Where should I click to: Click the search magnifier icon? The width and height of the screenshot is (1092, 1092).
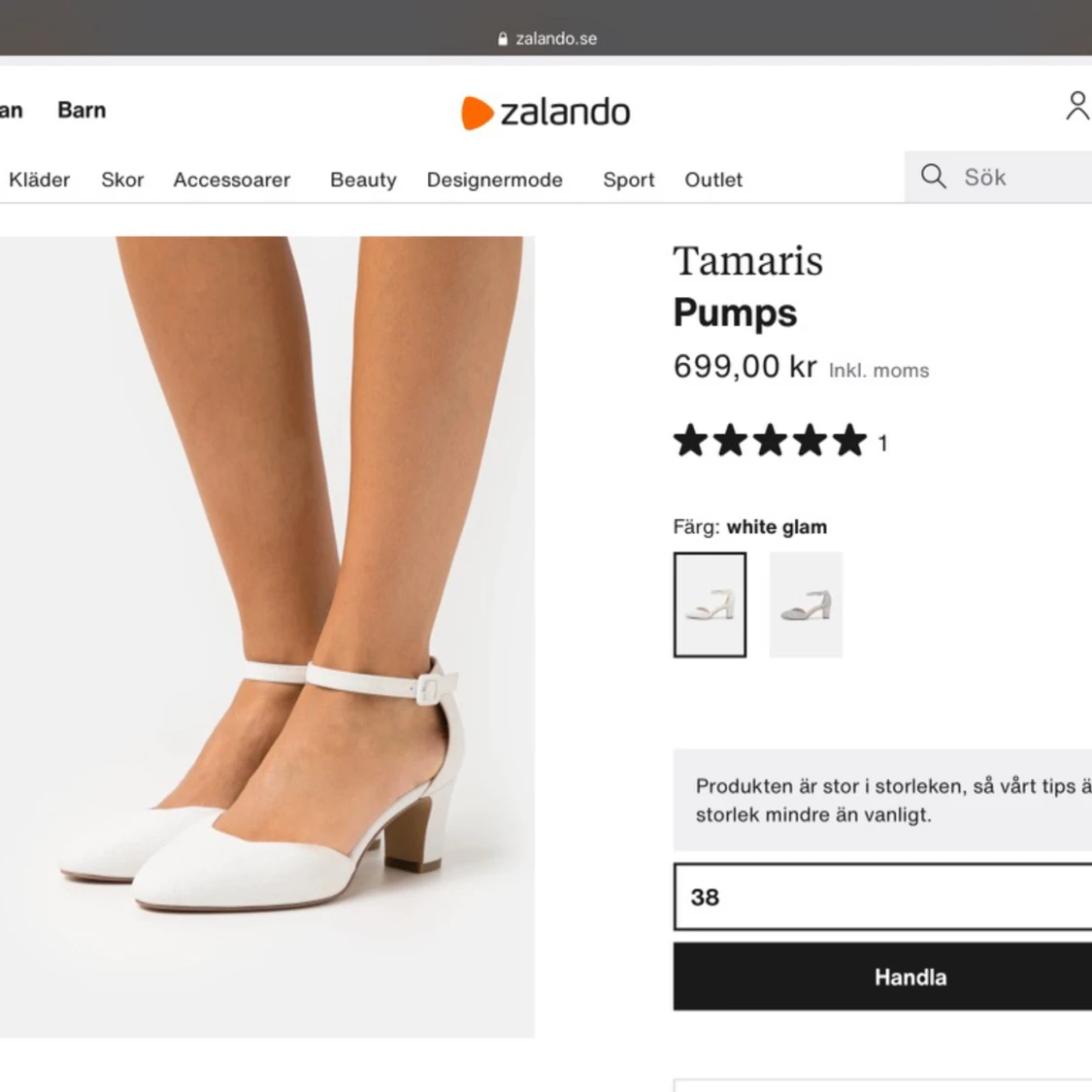pyautogui.click(x=933, y=177)
